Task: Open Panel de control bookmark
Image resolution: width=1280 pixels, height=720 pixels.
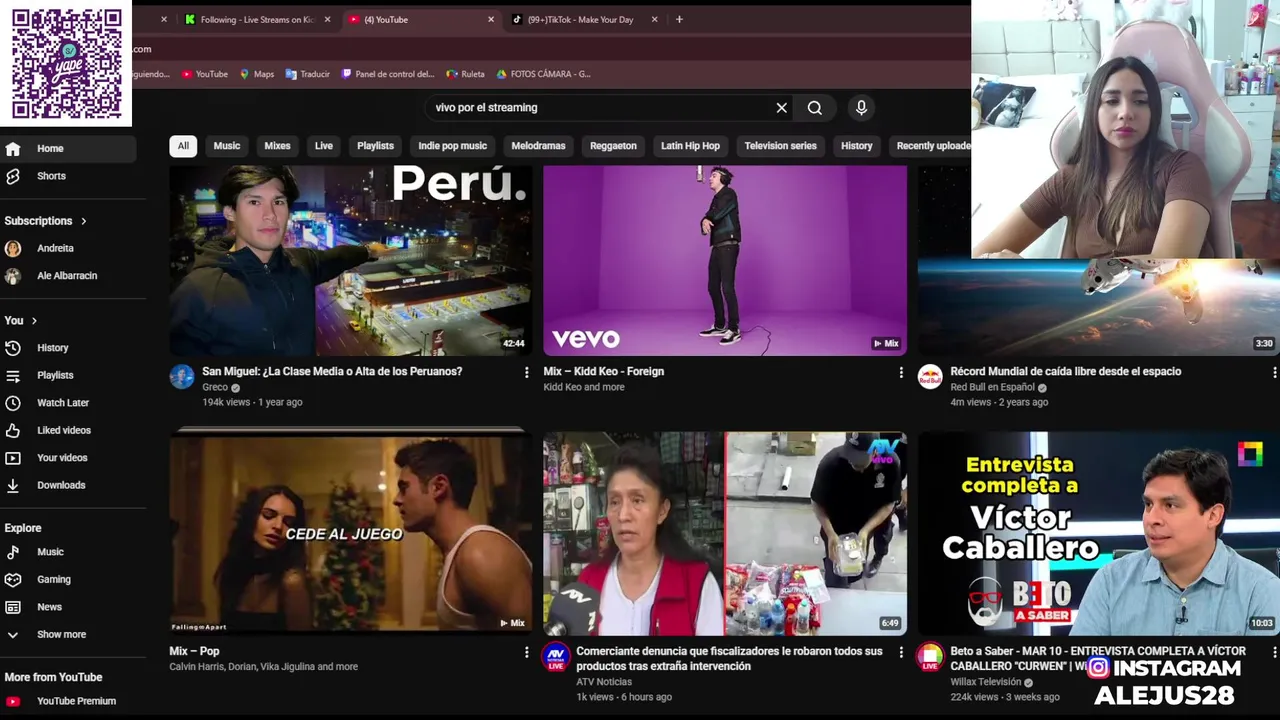Action: pos(388,74)
